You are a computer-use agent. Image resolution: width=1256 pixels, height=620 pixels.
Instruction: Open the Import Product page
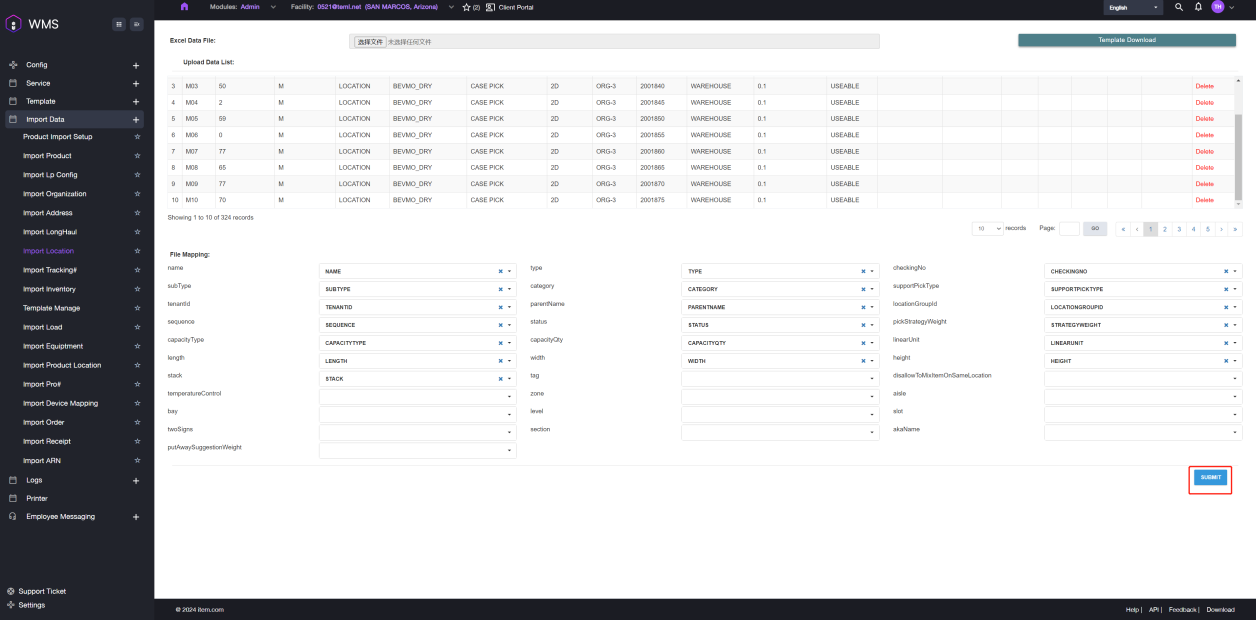click(47, 156)
